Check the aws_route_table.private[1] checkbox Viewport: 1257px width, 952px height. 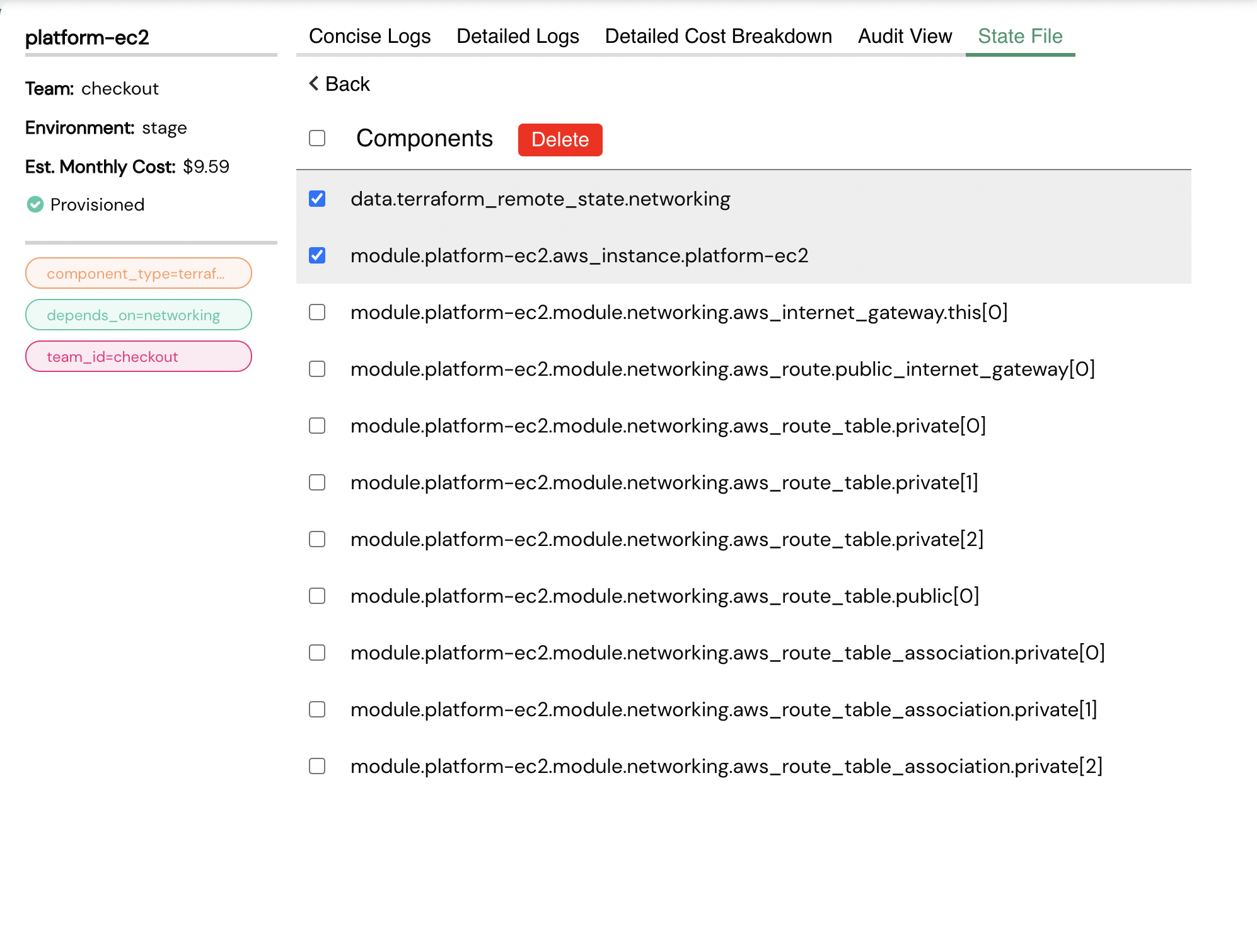click(317, 482)
